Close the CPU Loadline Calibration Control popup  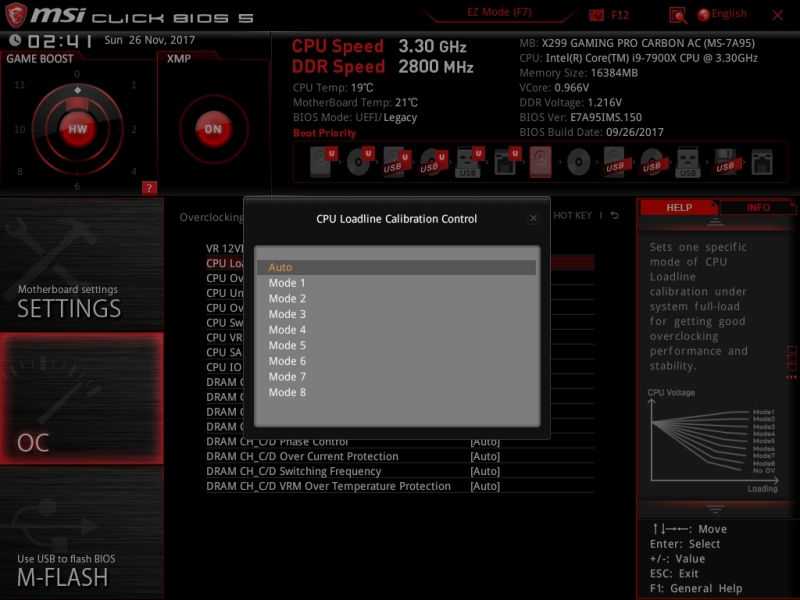pos(533,218)
